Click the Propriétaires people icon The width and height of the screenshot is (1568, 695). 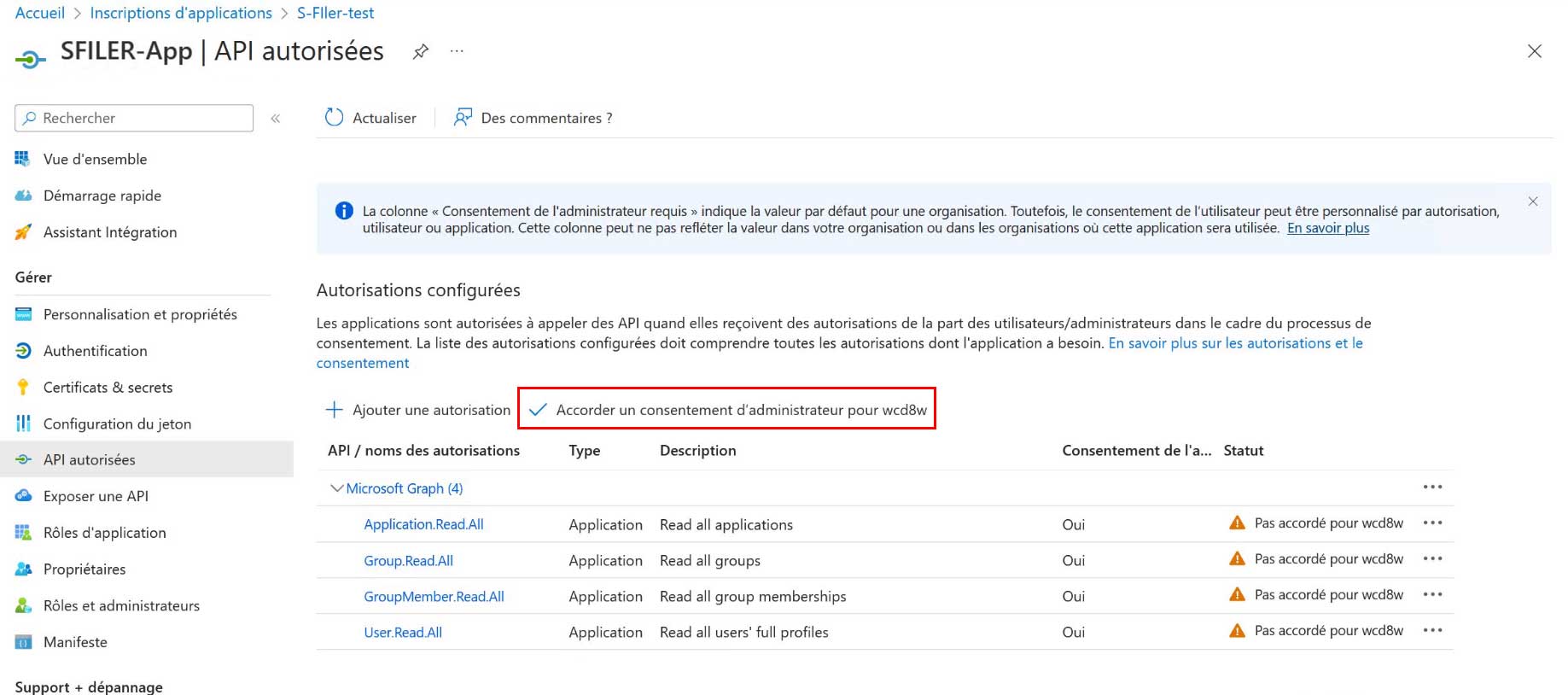[23, 569]
